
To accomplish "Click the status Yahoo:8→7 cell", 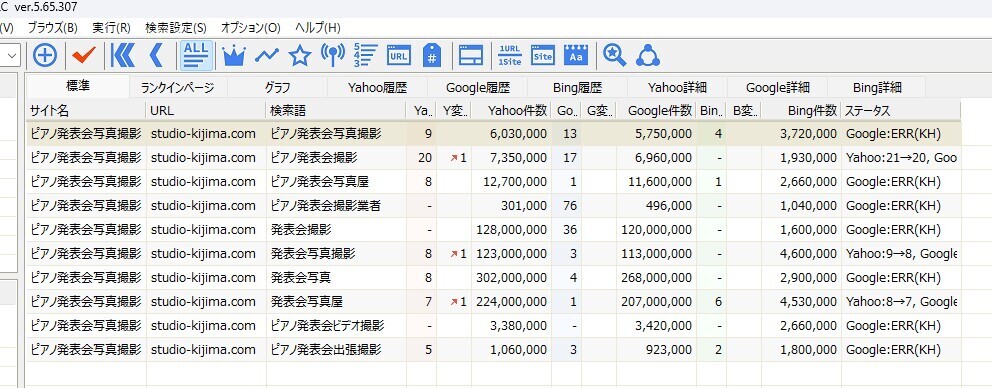I will (x=901, y=302).
